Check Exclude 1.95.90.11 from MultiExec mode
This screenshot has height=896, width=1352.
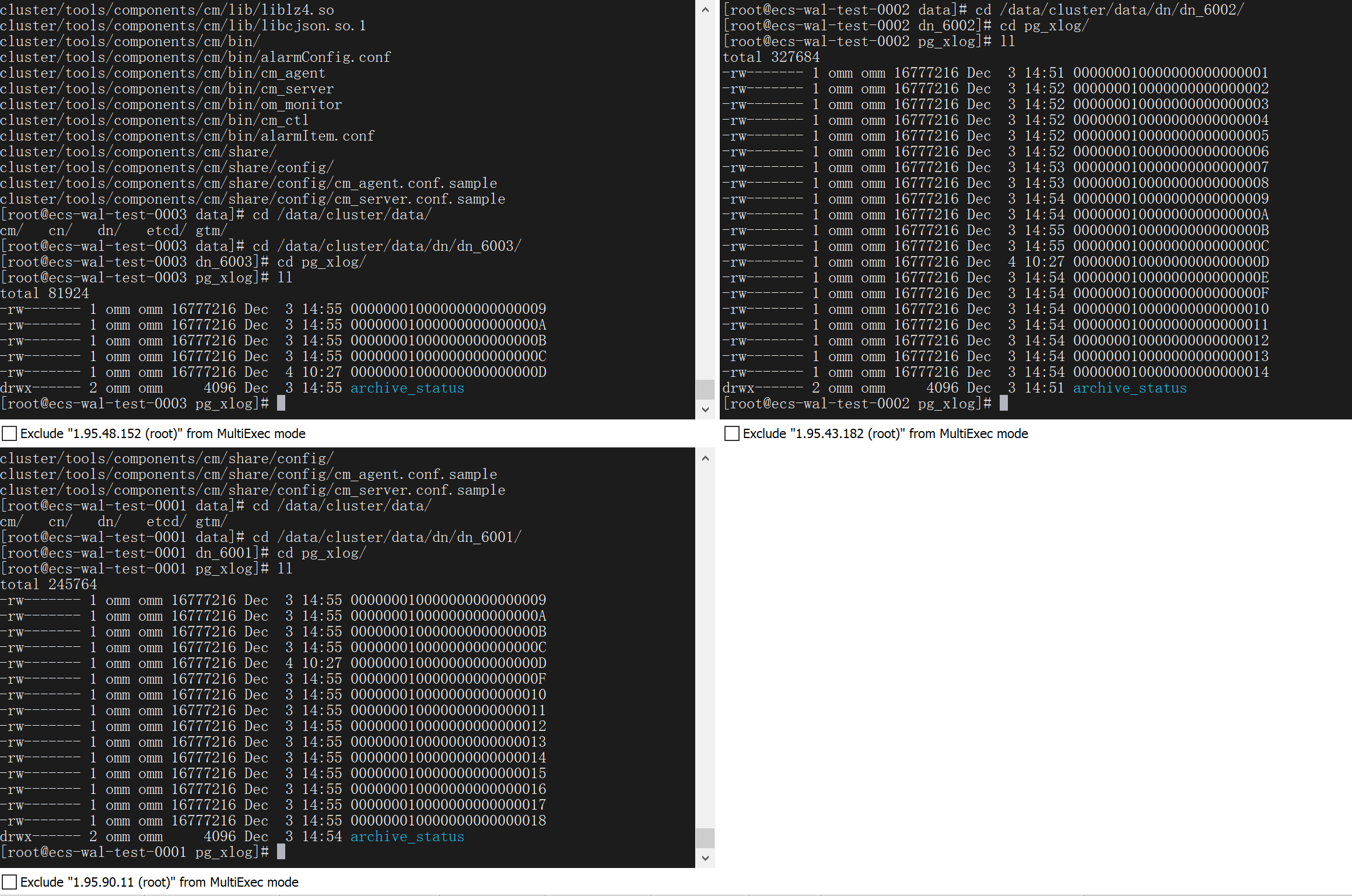[x=9, y=882]
